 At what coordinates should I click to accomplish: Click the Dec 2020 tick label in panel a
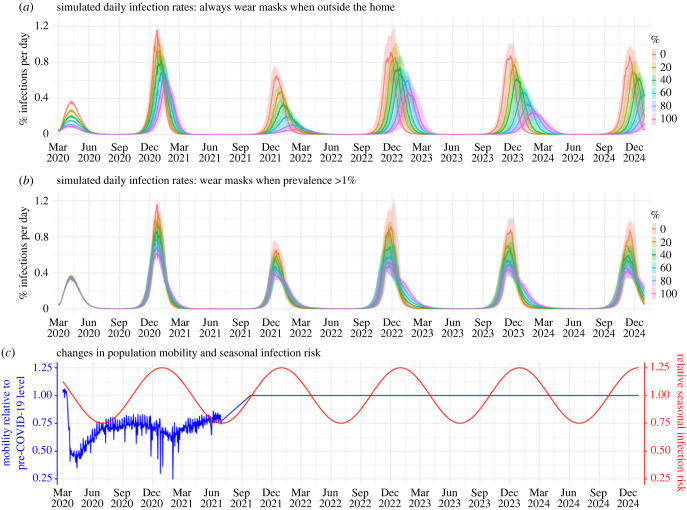pos(149,152)
